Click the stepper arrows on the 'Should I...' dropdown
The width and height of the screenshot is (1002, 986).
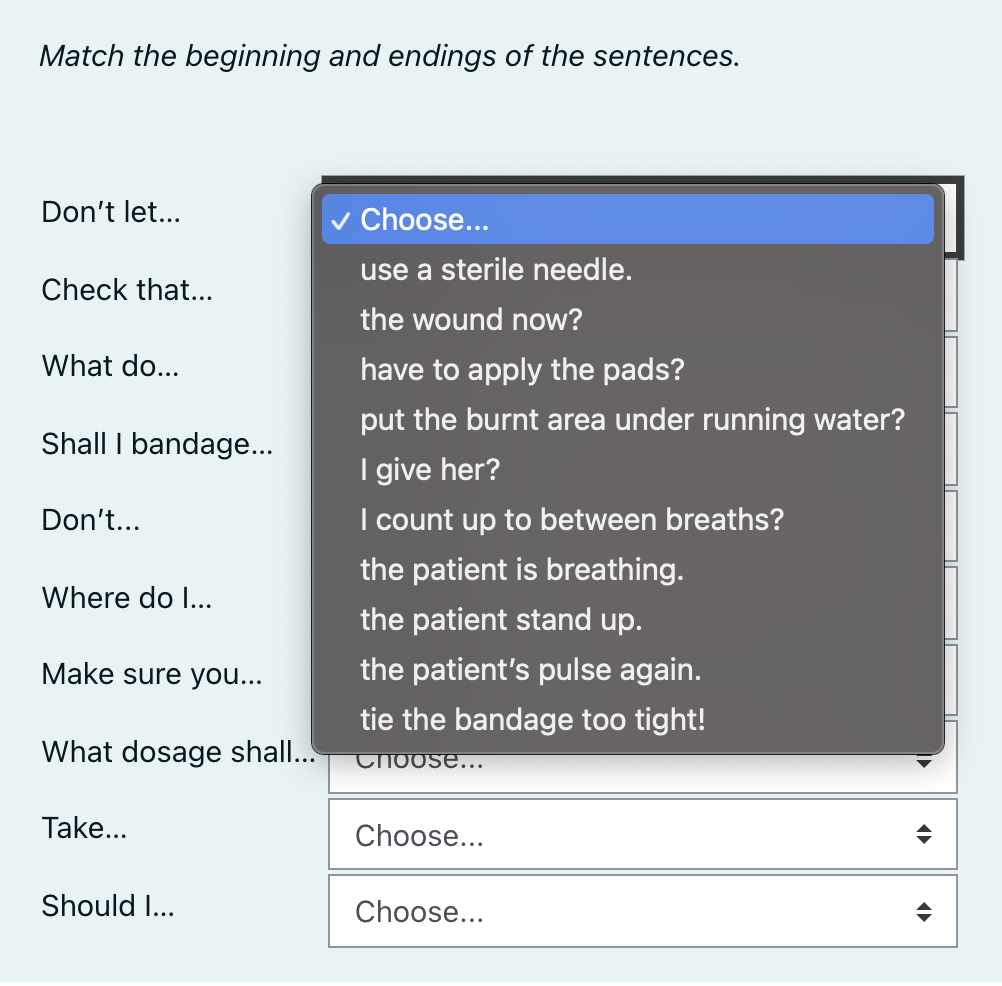click(921, 911)
